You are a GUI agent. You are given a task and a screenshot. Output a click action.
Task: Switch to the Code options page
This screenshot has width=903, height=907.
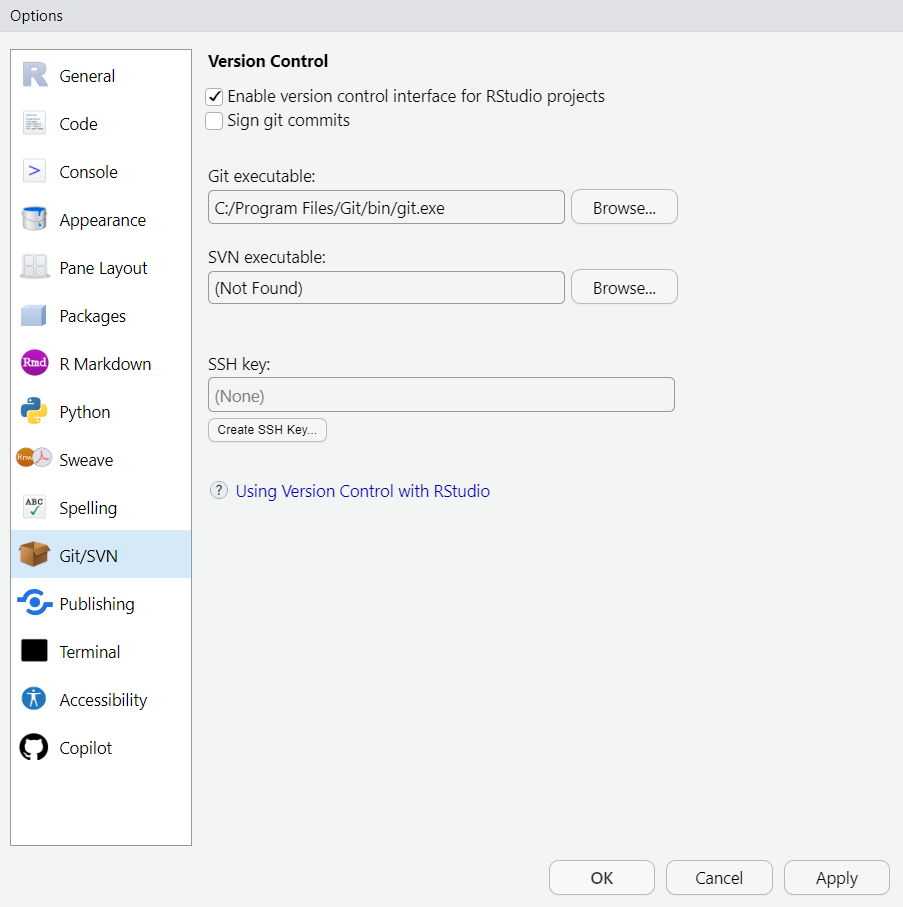(101, 124)
